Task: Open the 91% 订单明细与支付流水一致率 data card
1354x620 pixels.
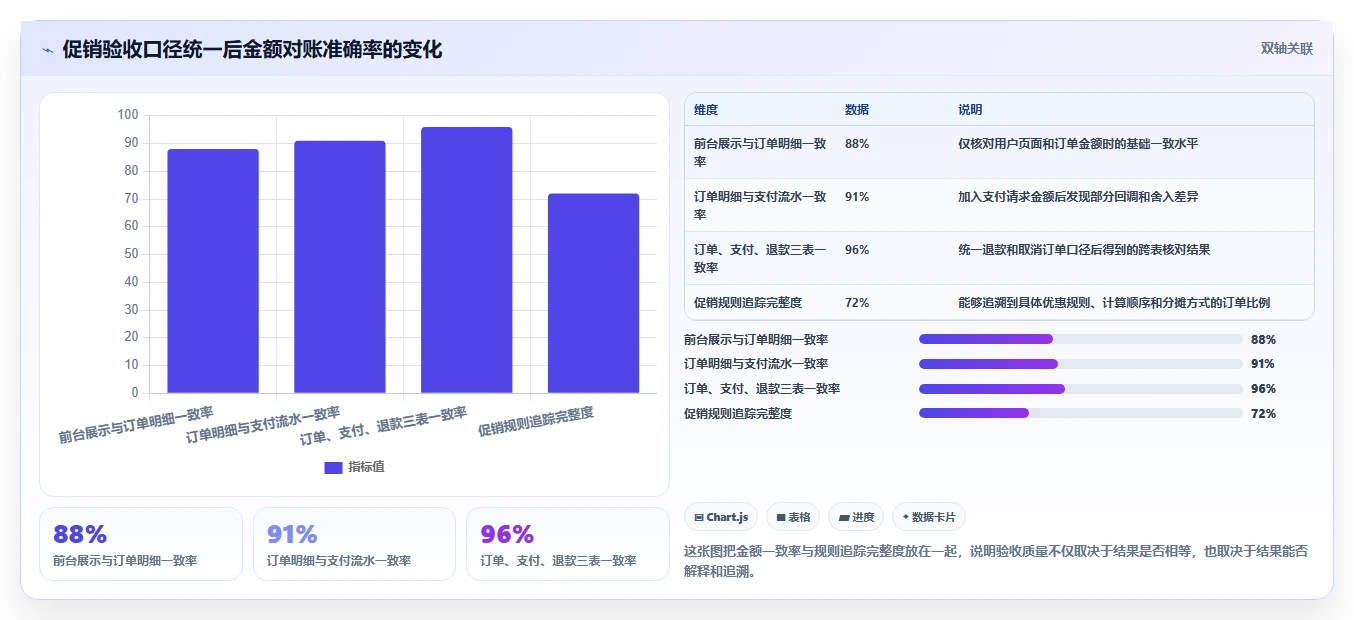Action: (x=354, y=544)
